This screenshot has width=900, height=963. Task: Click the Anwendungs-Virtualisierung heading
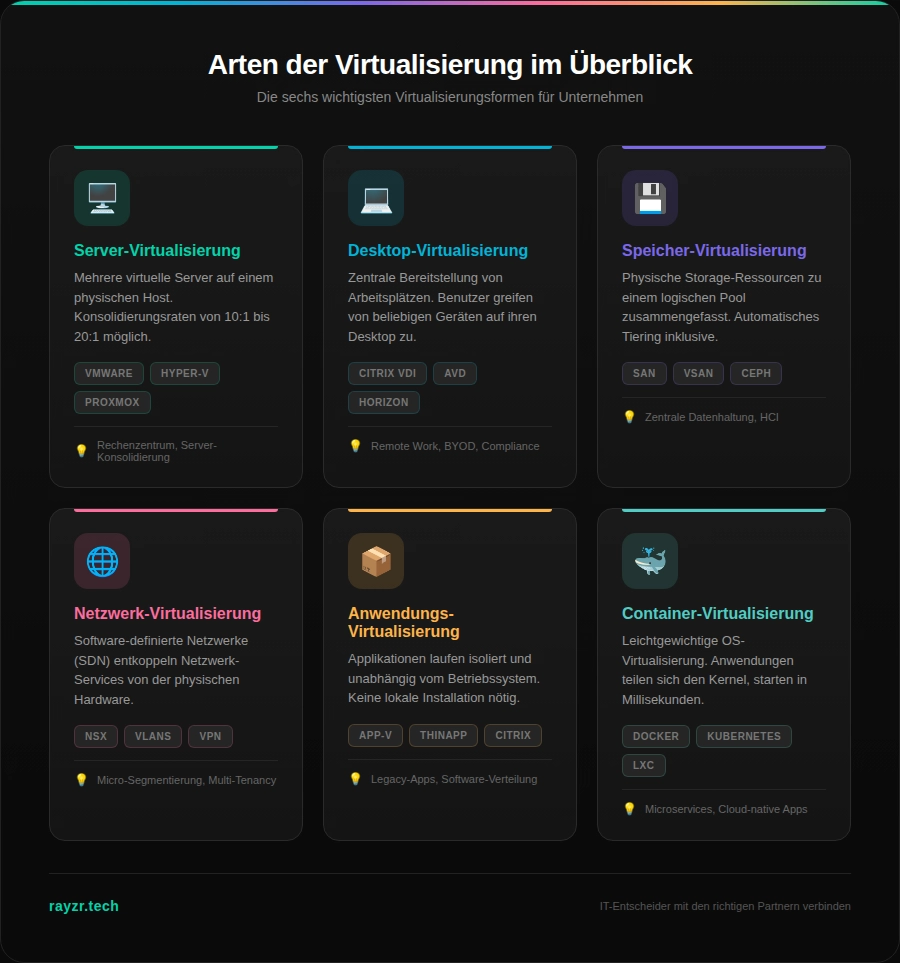404,622
